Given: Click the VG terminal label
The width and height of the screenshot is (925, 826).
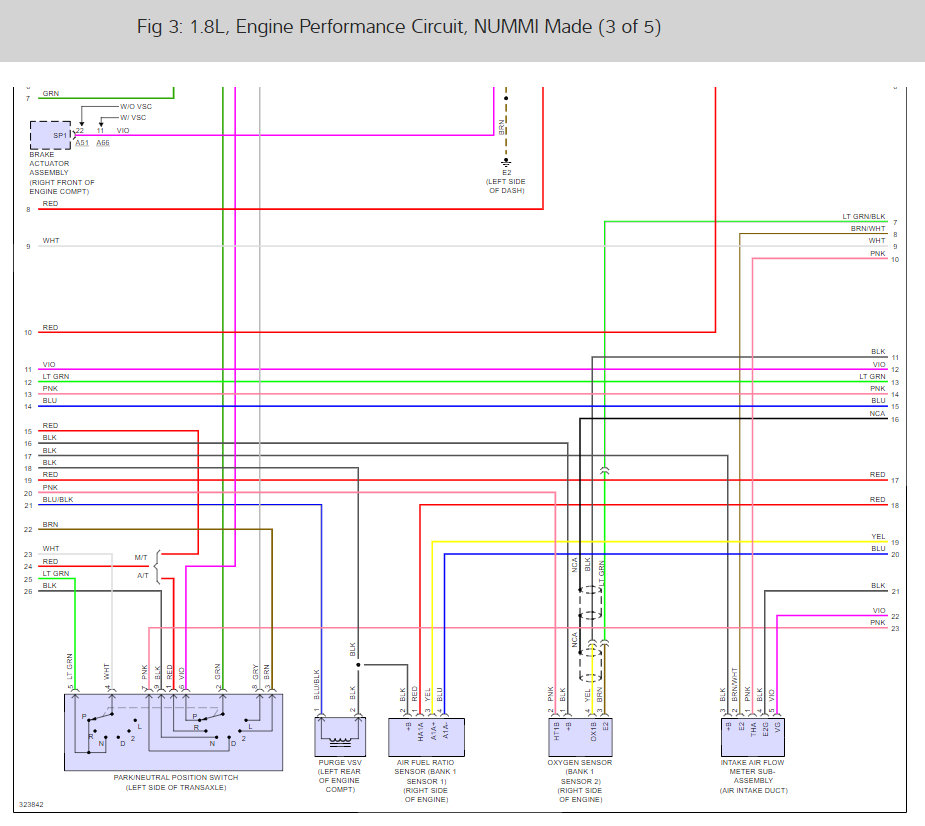Looking at the screenshot, I should [x=778, y=726].
